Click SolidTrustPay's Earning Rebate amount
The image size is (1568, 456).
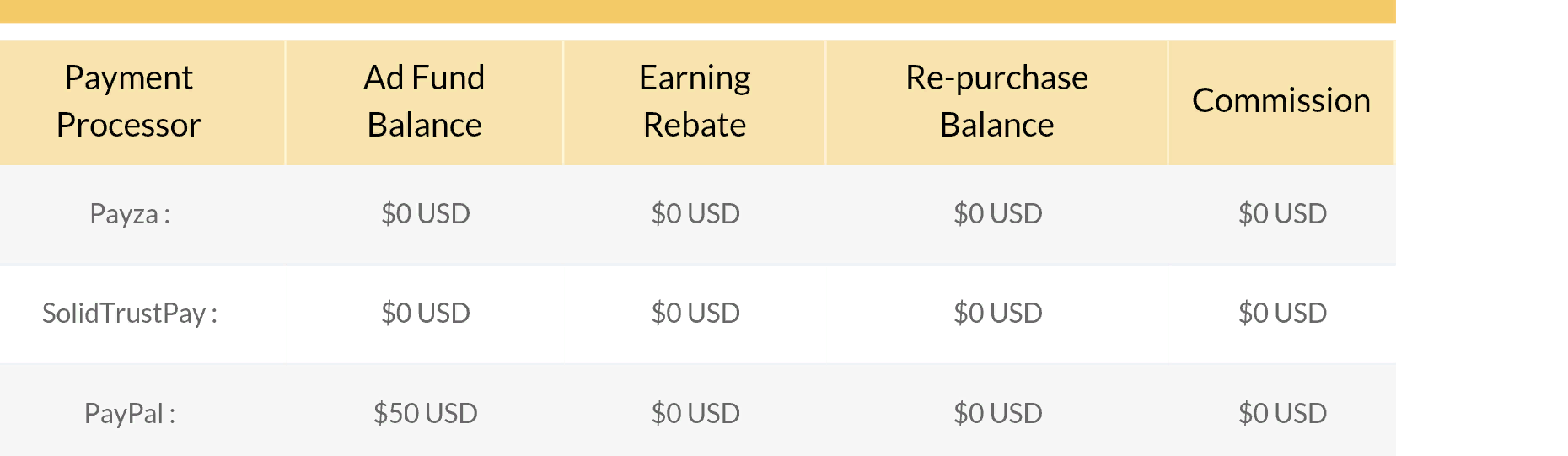point(695,313)
